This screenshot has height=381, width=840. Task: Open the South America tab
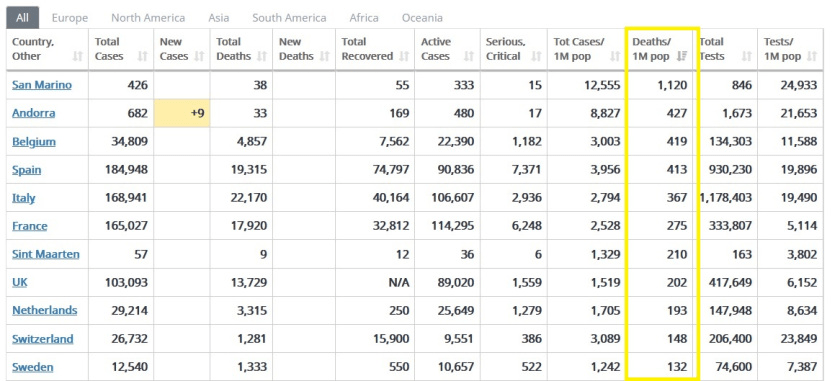(x=289, y=18)
